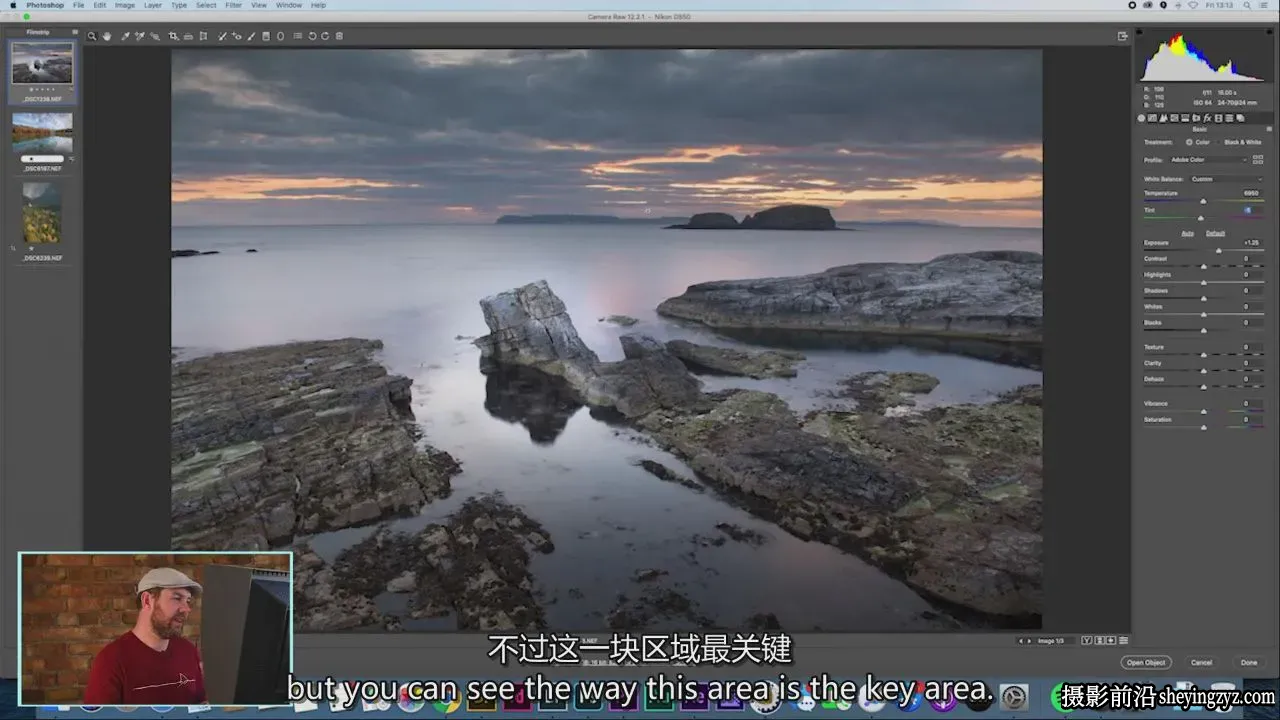Click the Cancel button
1280x720 pixels.
[x=1202, y=662]
